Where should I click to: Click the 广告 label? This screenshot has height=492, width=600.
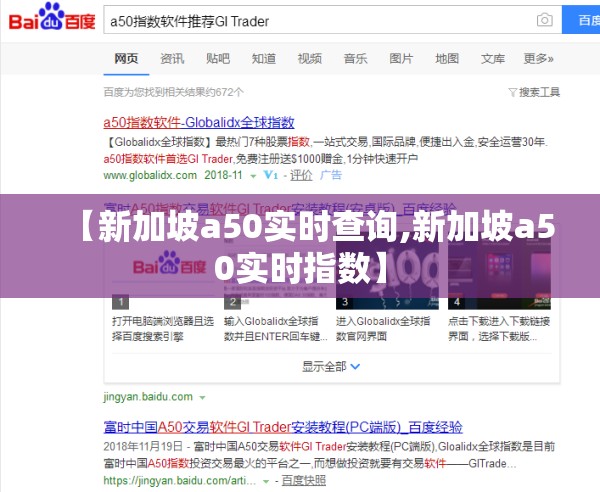click(331, 175)
